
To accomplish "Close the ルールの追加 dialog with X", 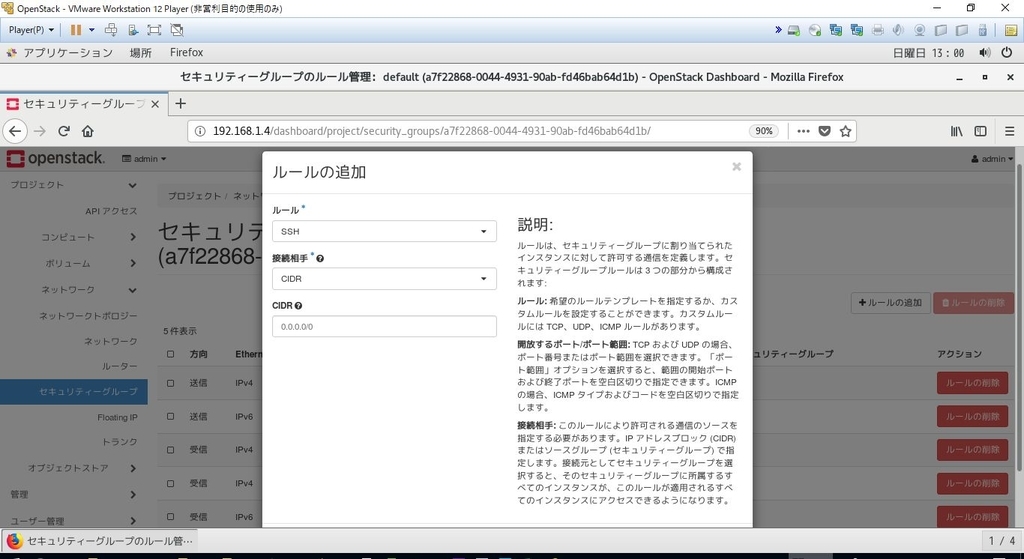I will click(737, 167).
